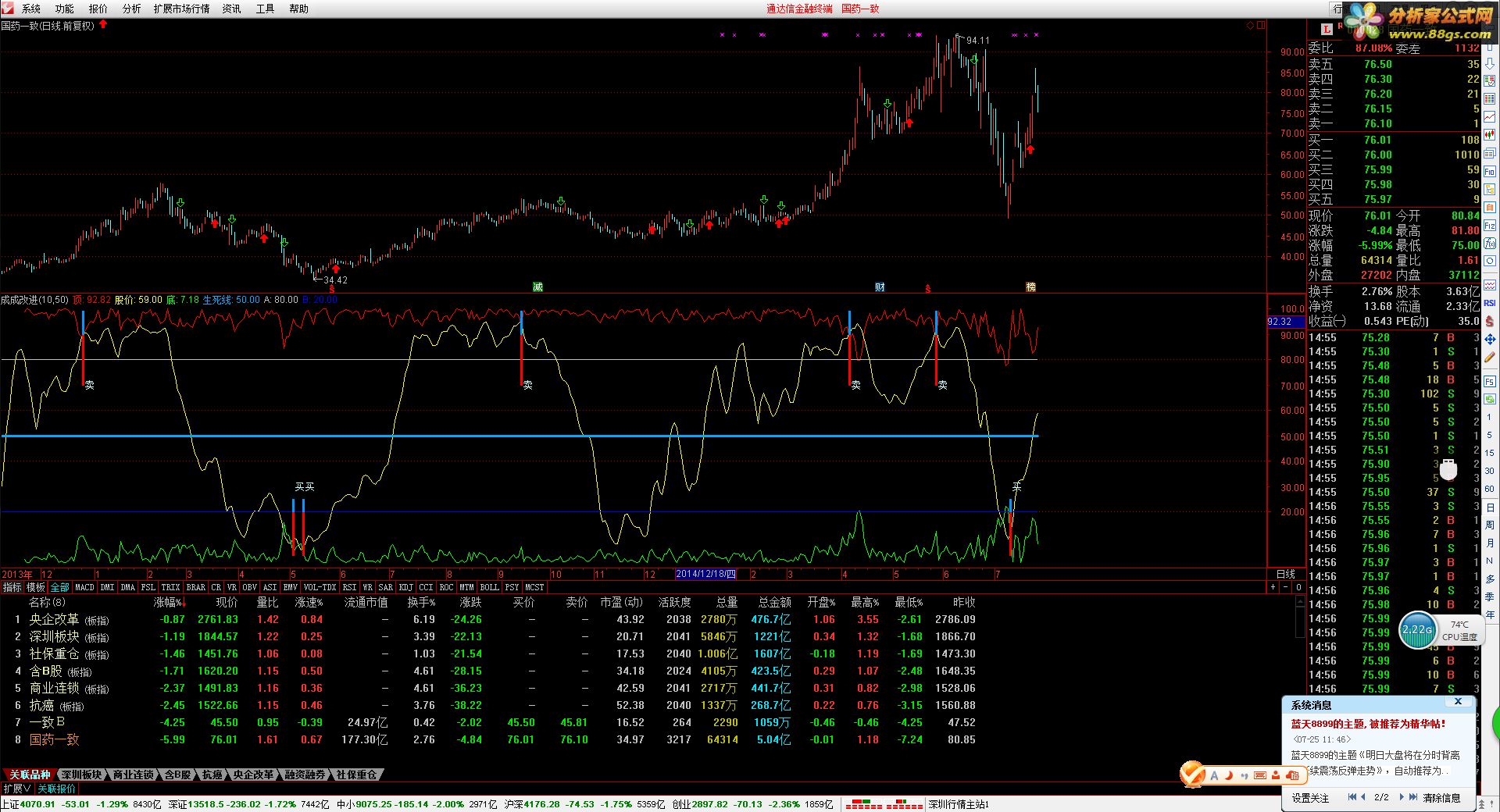The width and height of the screenshot is (1500, 812).
Task: Click the 2.22G memory floating ball
Action: 1417,630
